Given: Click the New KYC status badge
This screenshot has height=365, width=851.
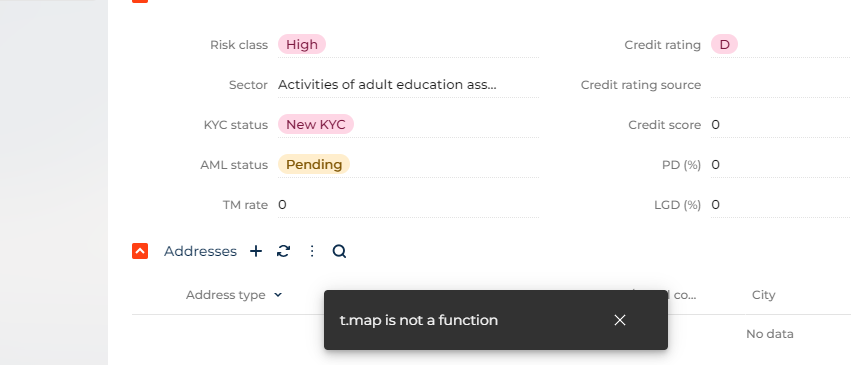Looking at the screenshot, I should click(x=316, y=124).
